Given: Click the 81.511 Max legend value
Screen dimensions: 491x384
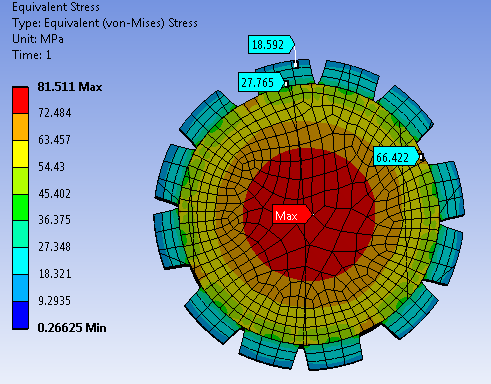Looking at the screenshot, I should 70,87.
